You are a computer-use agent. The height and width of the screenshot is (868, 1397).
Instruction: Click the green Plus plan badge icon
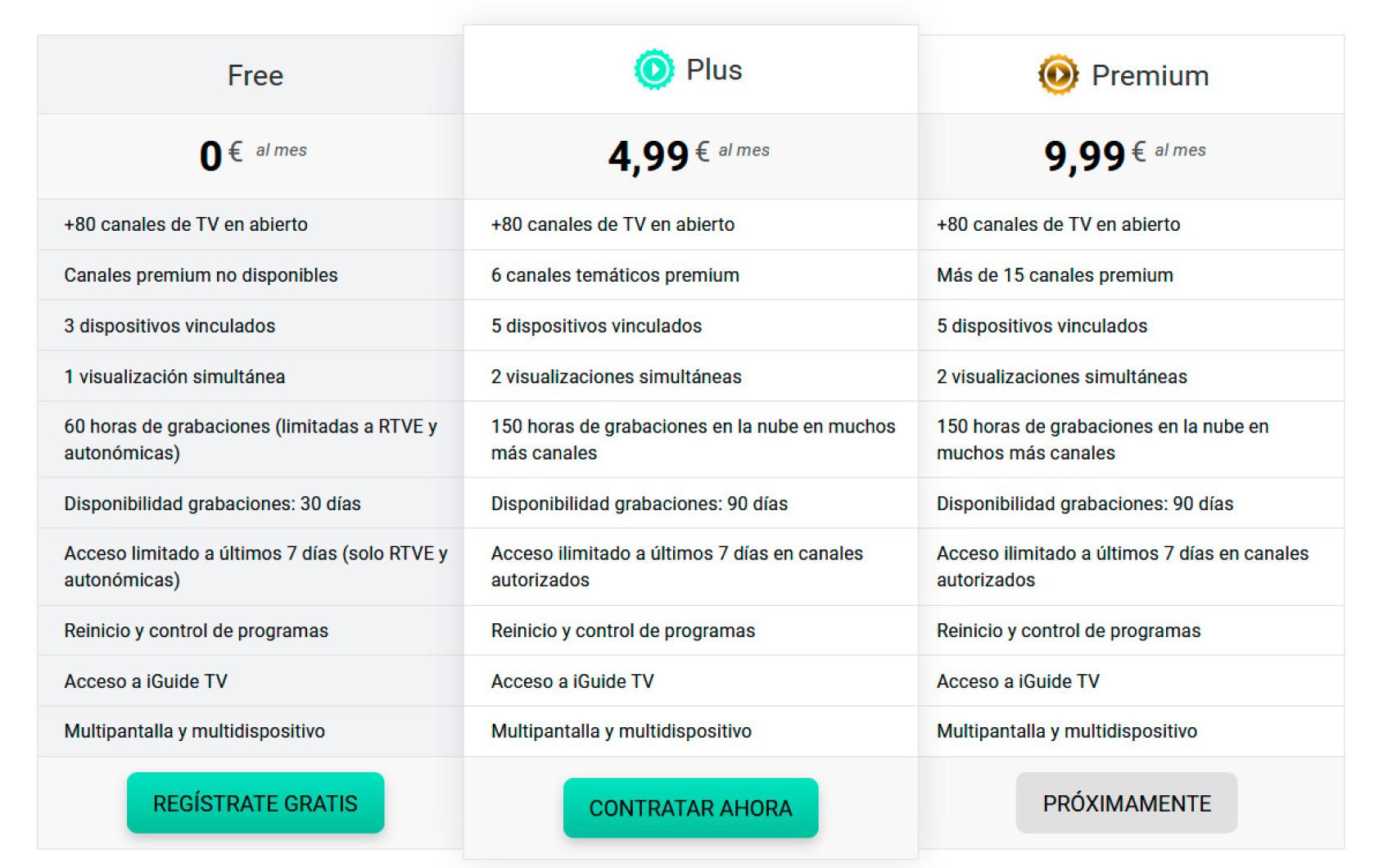654,70
